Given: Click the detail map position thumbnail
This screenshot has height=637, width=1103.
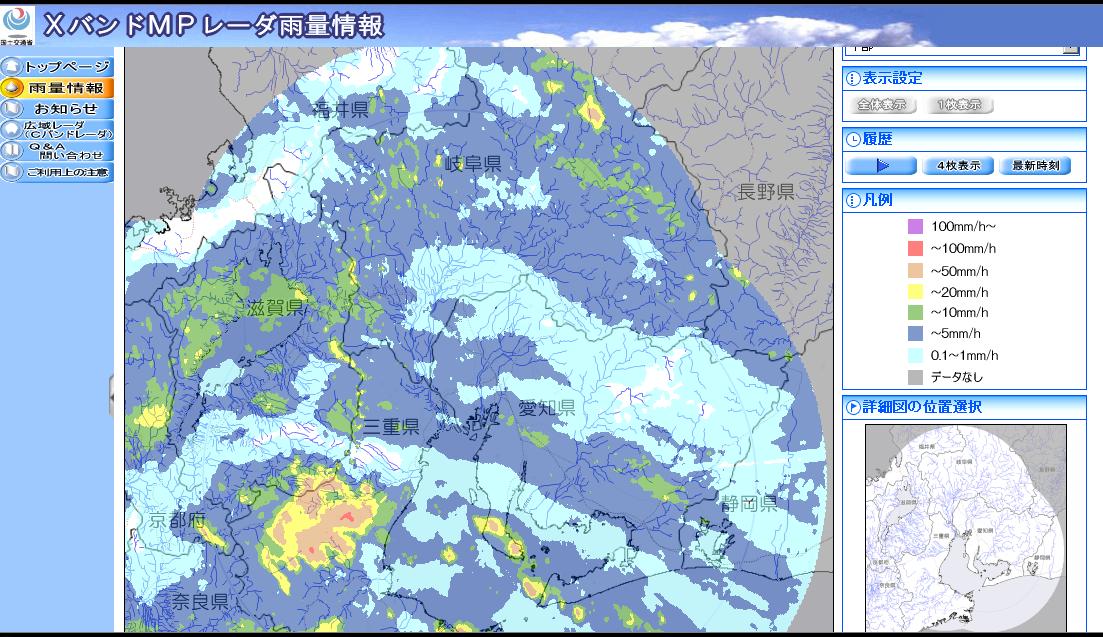Looking at the screenshot, I should pos(966,528).
